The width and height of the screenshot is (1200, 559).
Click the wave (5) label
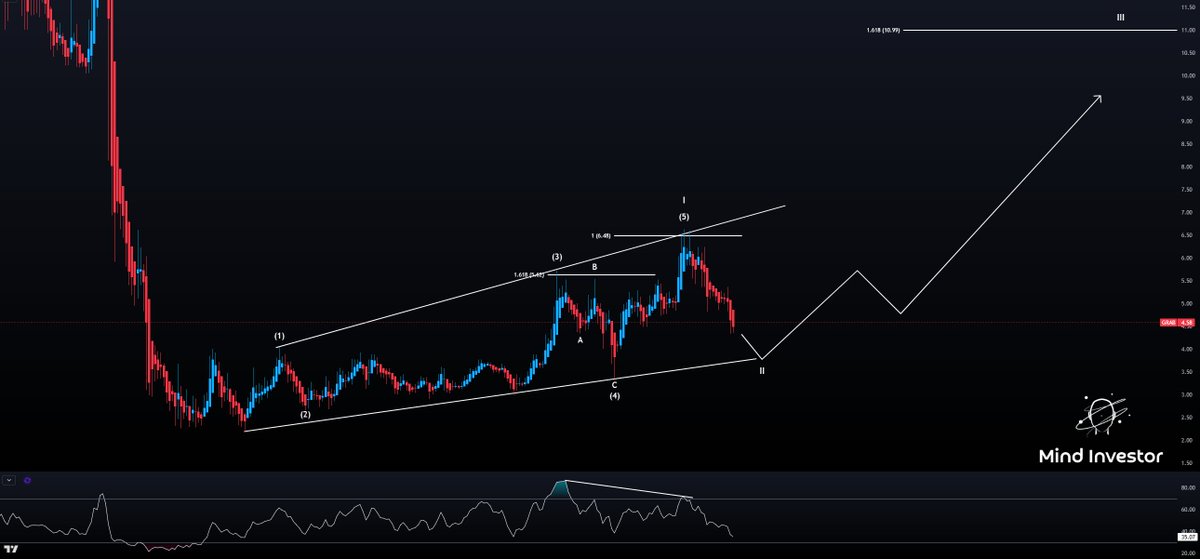684,217
